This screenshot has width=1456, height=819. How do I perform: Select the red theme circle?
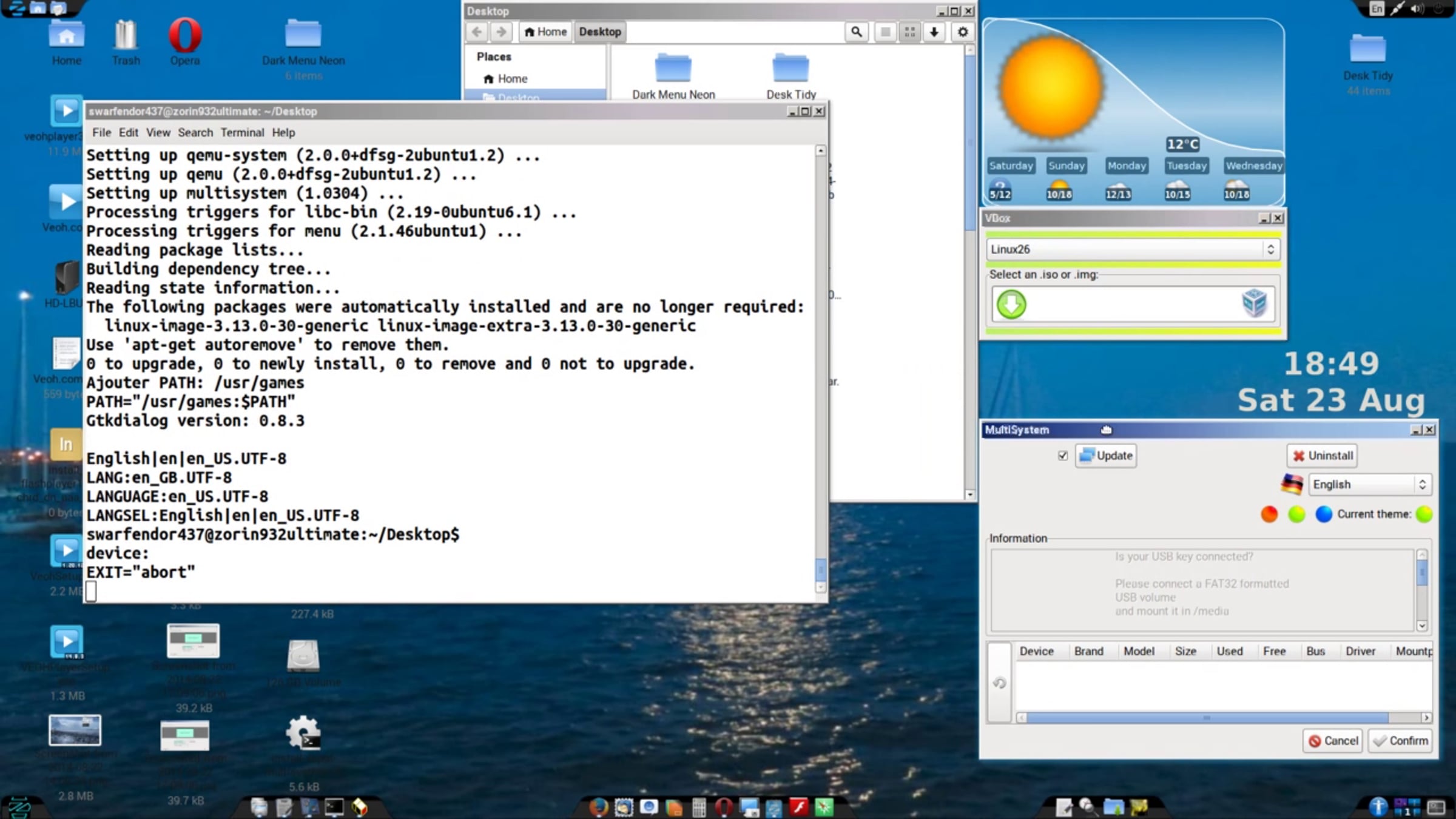[x=1269, y=514]
